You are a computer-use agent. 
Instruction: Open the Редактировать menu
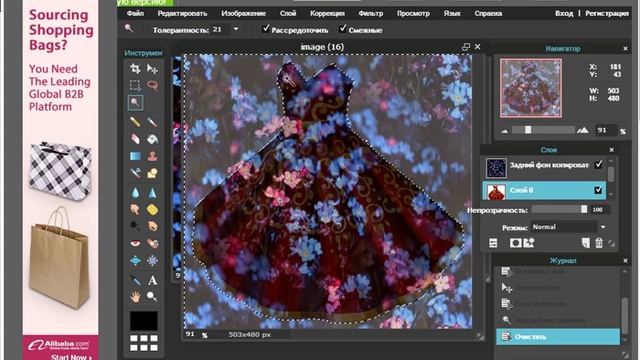[182, 13]
